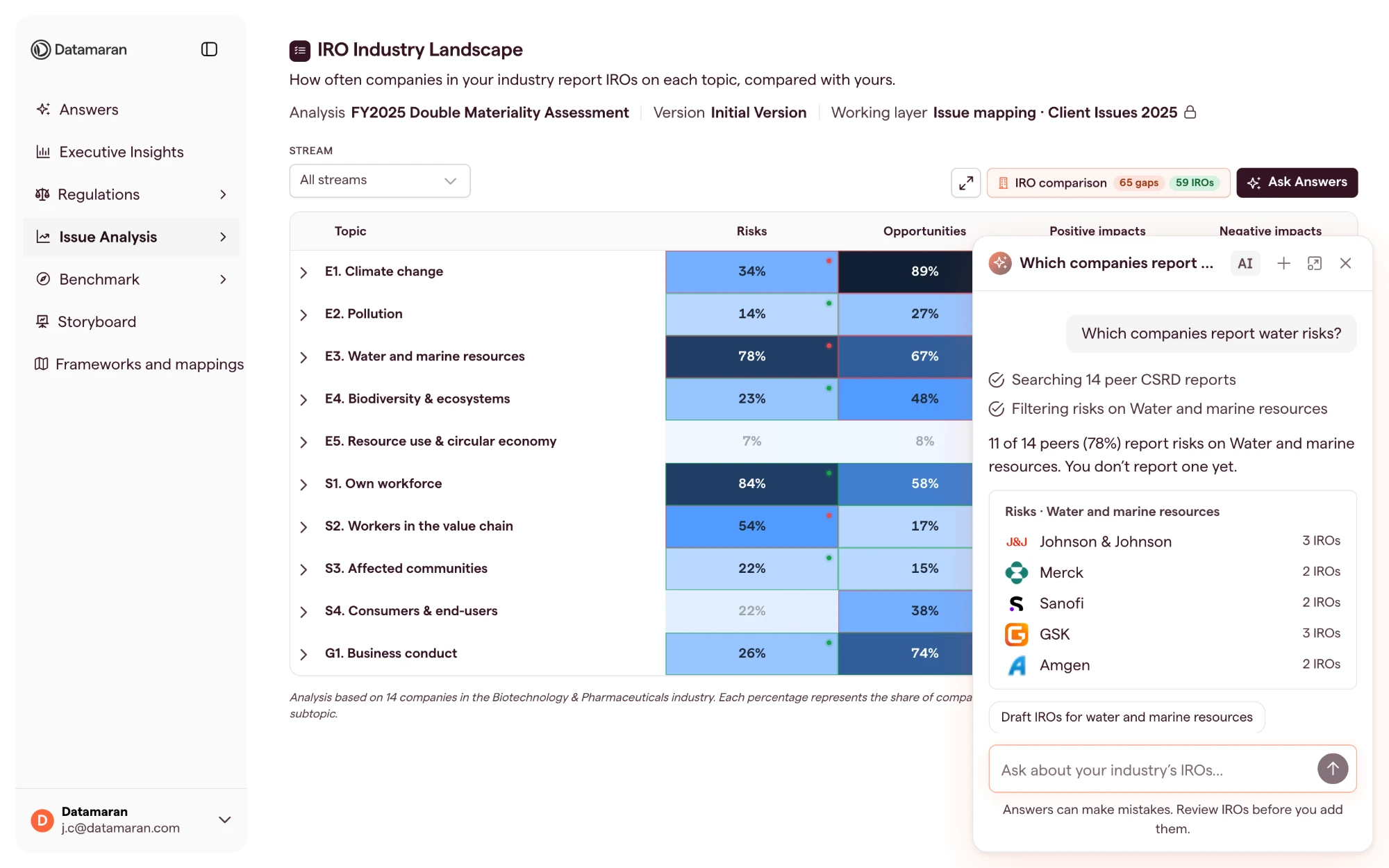The height and width of the screenshot is (868, 1389).
Task: Close the Answers chat panel
Action: pos(1345,263)
